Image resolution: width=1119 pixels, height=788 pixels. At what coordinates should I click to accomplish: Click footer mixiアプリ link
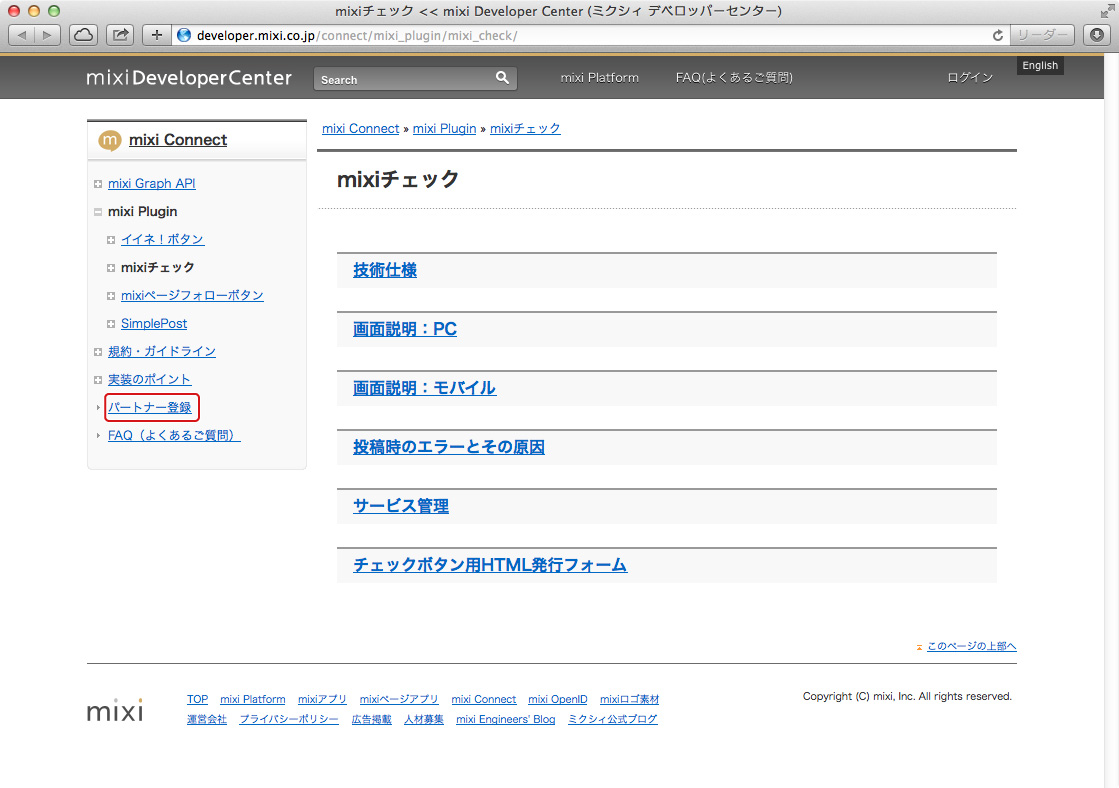(x=323, y=699)
